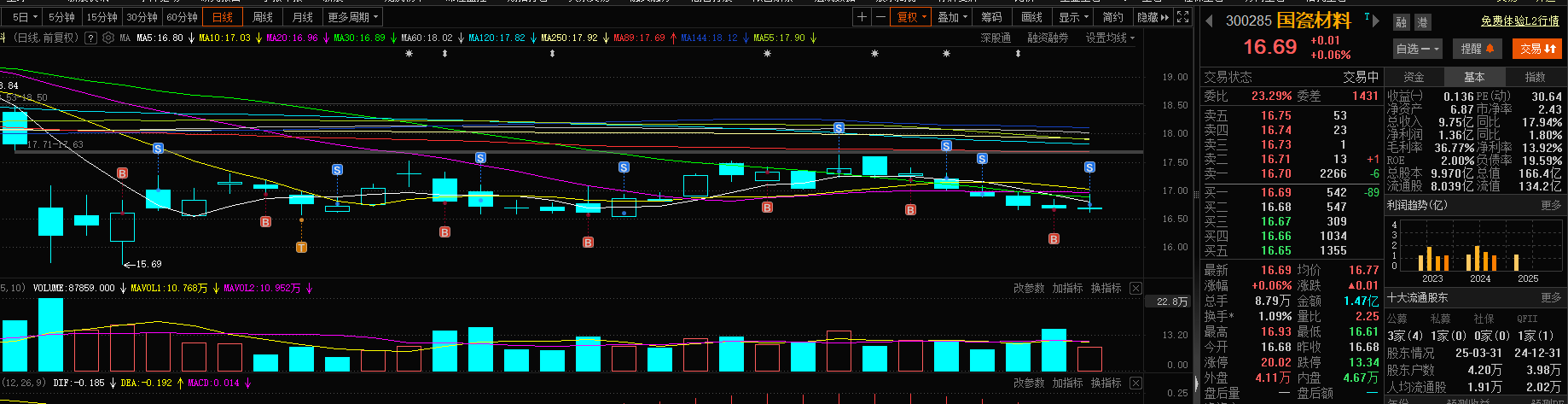Go to next stock arrow
The width and height of the screenshot is (1568, 404).
coord(1375,20)
